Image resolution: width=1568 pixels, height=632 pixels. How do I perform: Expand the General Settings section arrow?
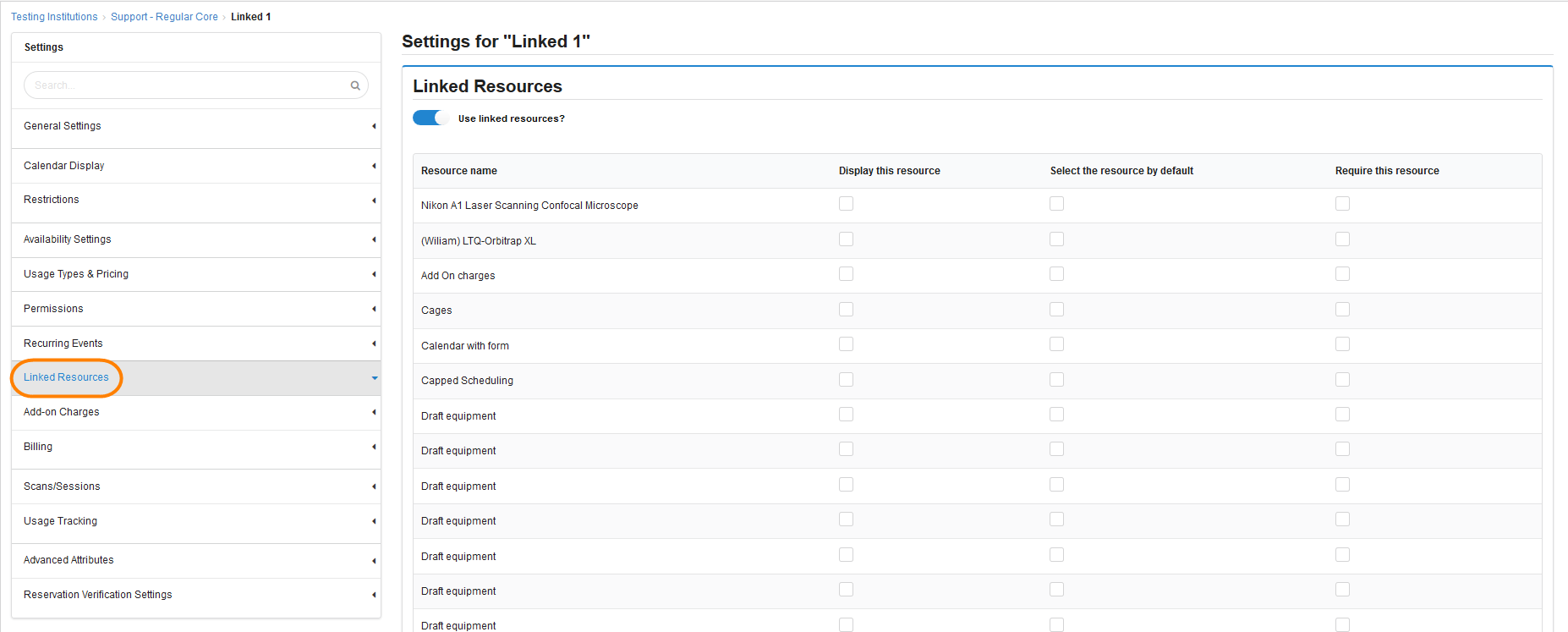click(374, 126)
